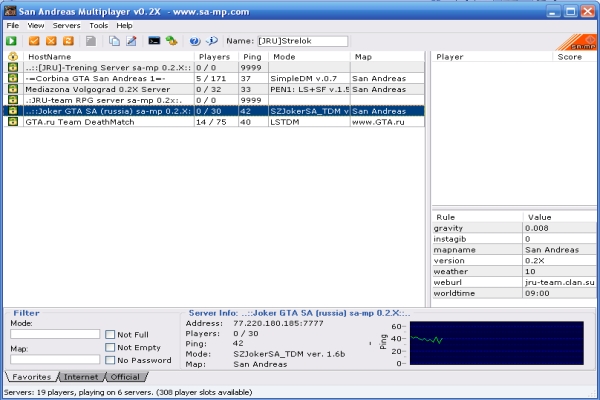The image size is (600, 400).
Task: Sort servers by the Players column header
Action: [217, 57]
